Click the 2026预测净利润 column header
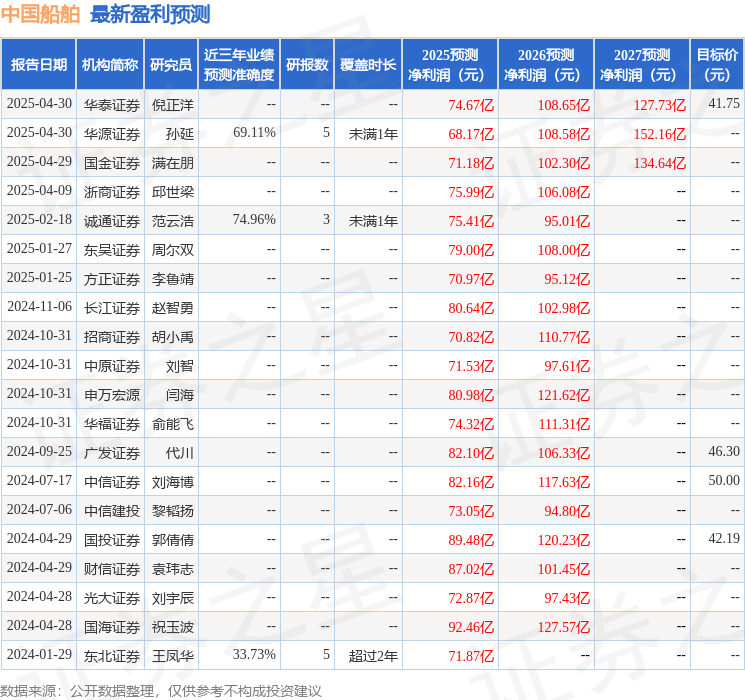 [x=545, y=64]
